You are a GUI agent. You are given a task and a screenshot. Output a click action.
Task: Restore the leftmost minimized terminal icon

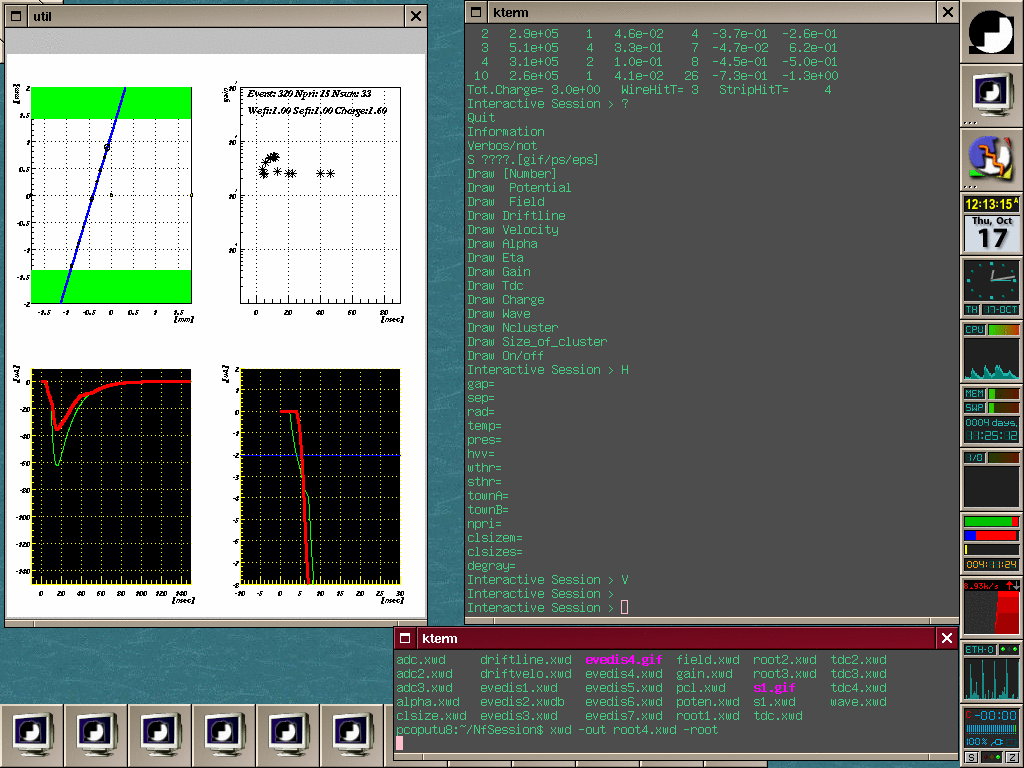[x=33, y=735]
